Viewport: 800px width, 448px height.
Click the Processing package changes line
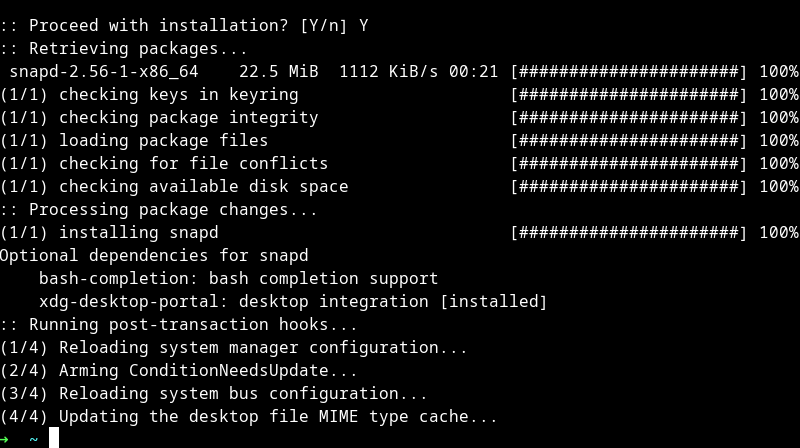pos(158,210)
